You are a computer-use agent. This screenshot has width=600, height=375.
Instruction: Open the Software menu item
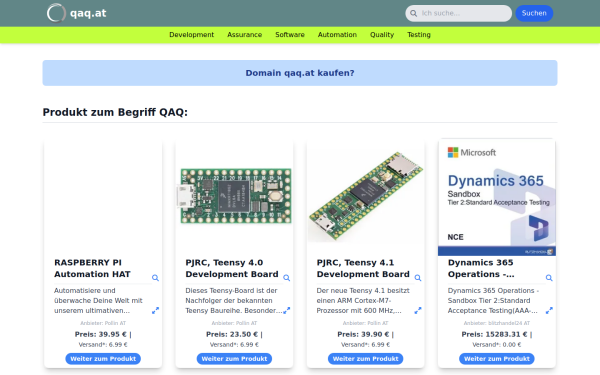click(290, 35)
